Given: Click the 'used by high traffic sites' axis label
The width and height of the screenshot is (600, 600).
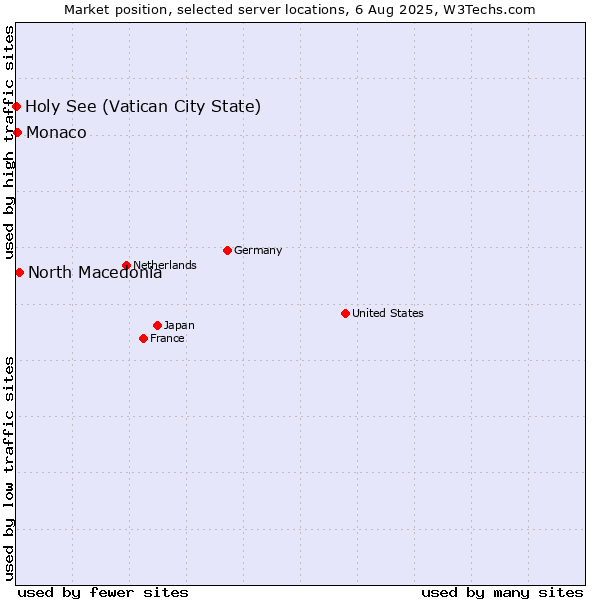Looking at the screenshot, I should (8, 142).
